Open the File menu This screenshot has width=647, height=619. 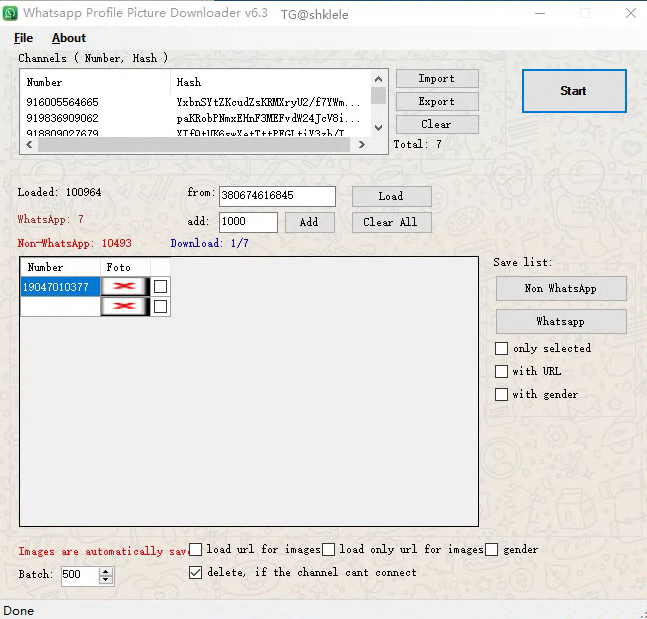(x=23, y=38)
